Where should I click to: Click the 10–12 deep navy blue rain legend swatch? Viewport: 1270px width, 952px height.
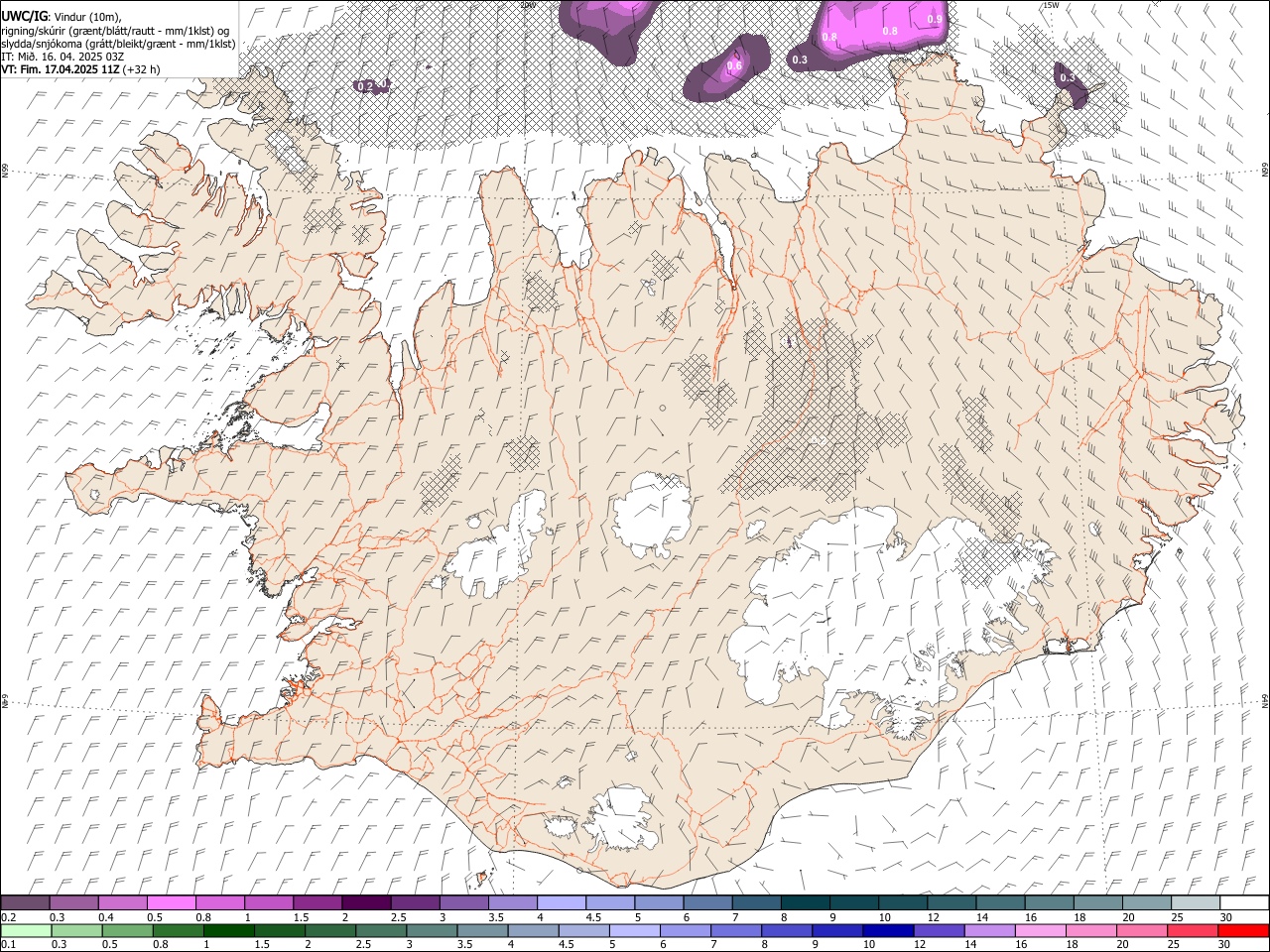tap(888, 931)
